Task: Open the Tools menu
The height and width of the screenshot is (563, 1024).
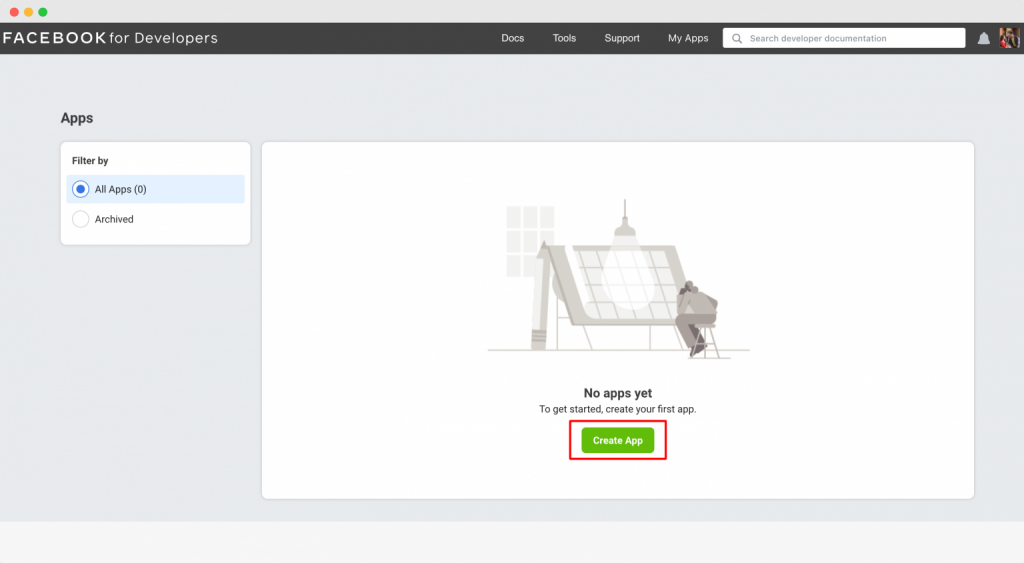Action: tap(564, 39)
